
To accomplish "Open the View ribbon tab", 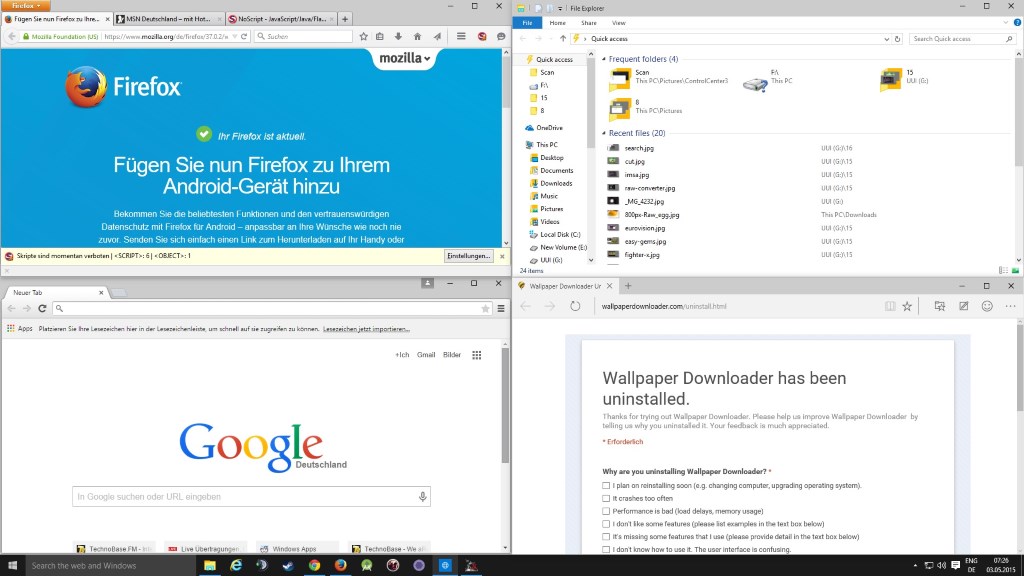I will click(618, 23).
